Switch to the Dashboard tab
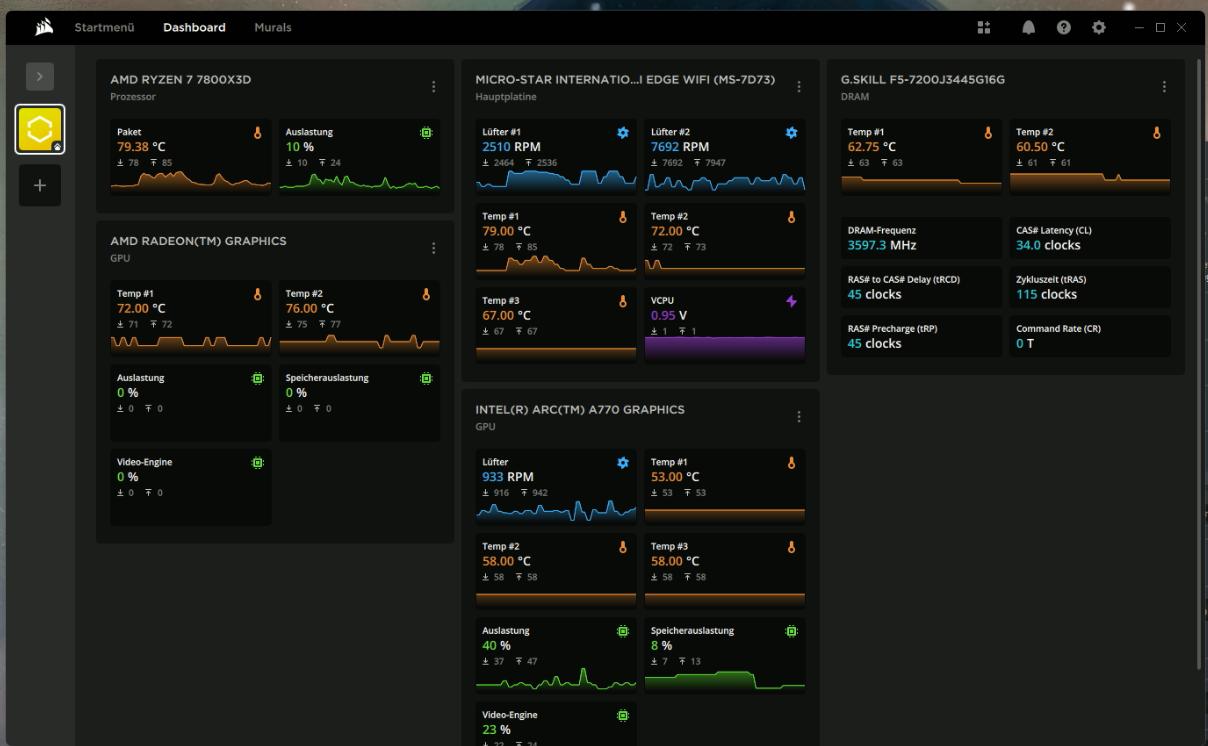Image resolution: width=1208 pixels, height=746 pixels. pyautogui.click(x=194, y=28)
